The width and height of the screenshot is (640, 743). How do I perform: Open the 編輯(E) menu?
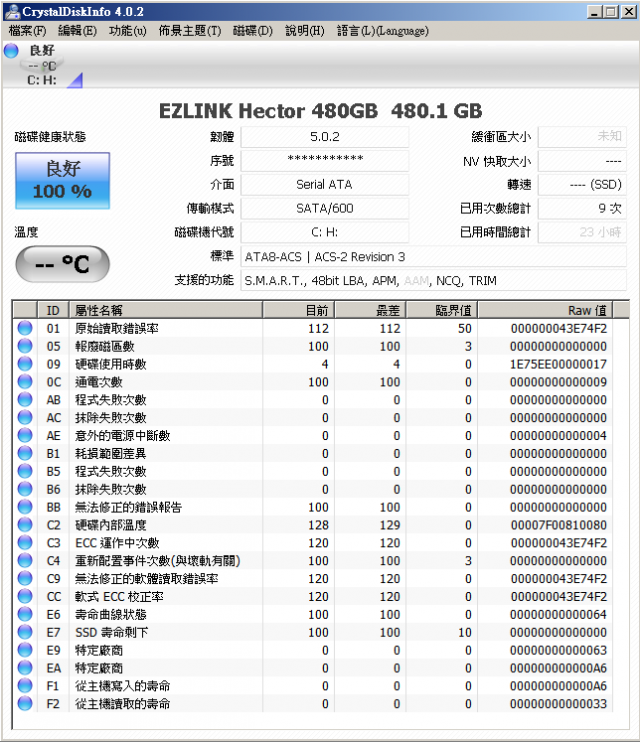coord(77,31)
